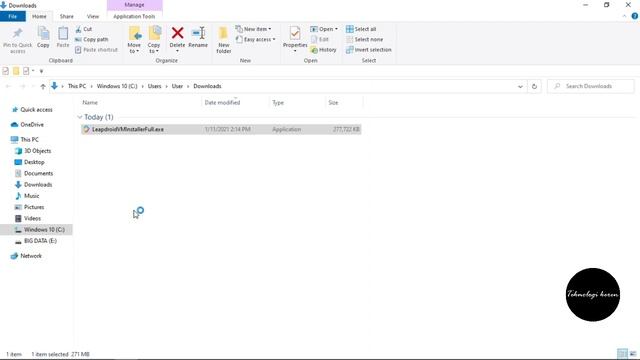Open Customize Quick Access Toolbar dropdown
Image resolution: width=640 pixels, height=360 pixels.
[41, 71]
